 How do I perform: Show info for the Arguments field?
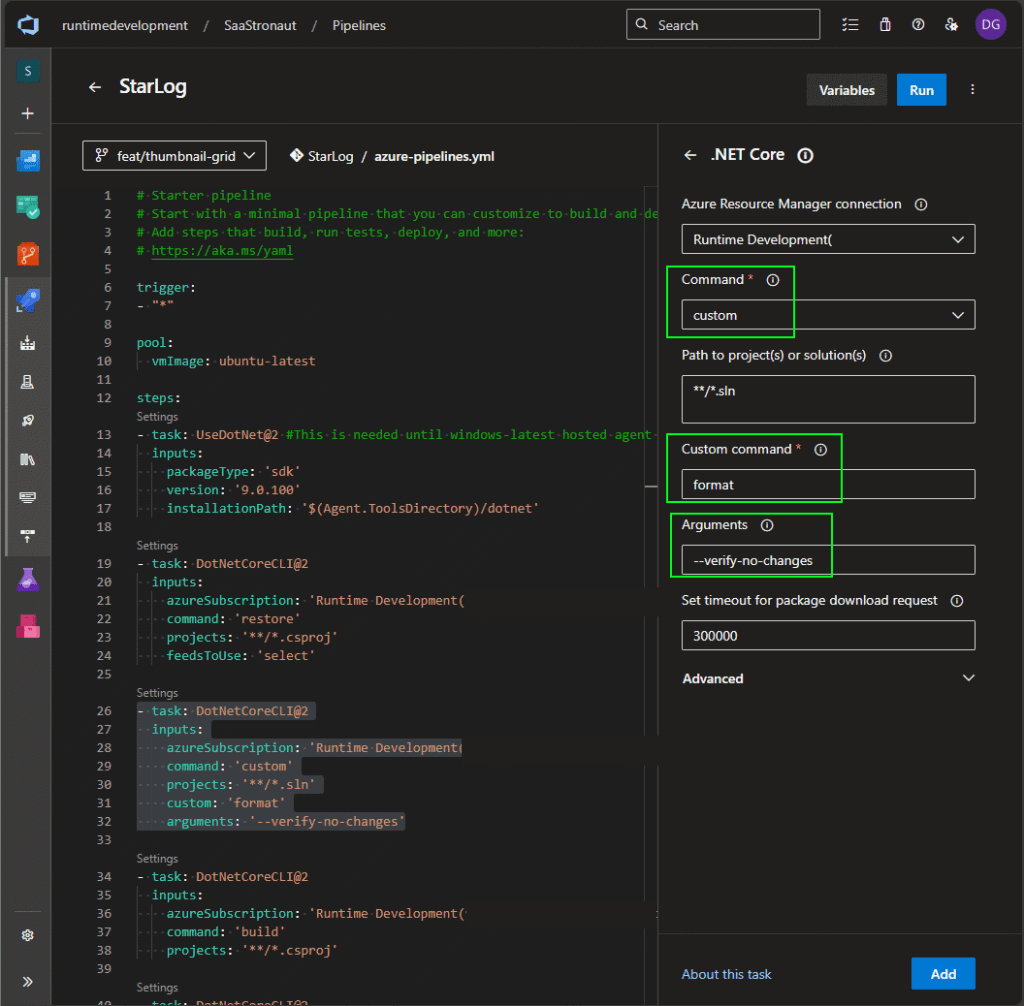tap(768, 525)
